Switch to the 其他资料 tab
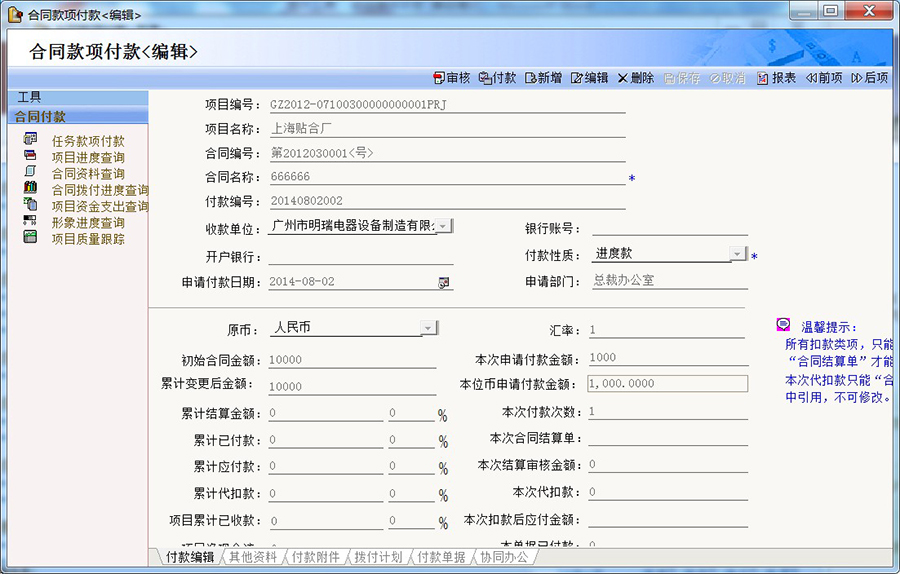Image resolution: width=900 pixels, height=574 pixels. tap(252, 557)
